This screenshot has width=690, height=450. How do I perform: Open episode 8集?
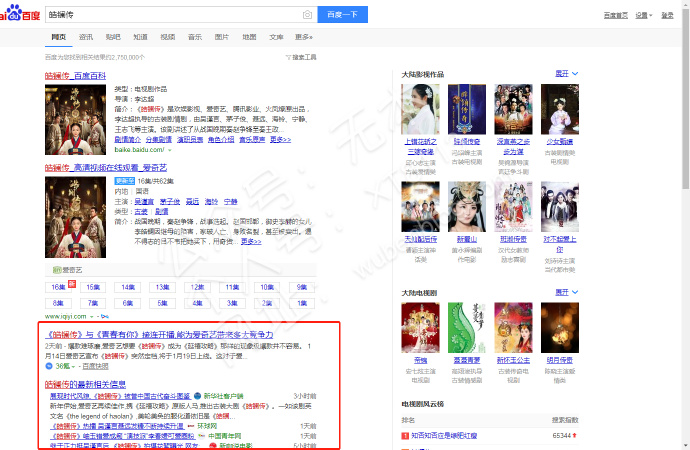point(58,303)
